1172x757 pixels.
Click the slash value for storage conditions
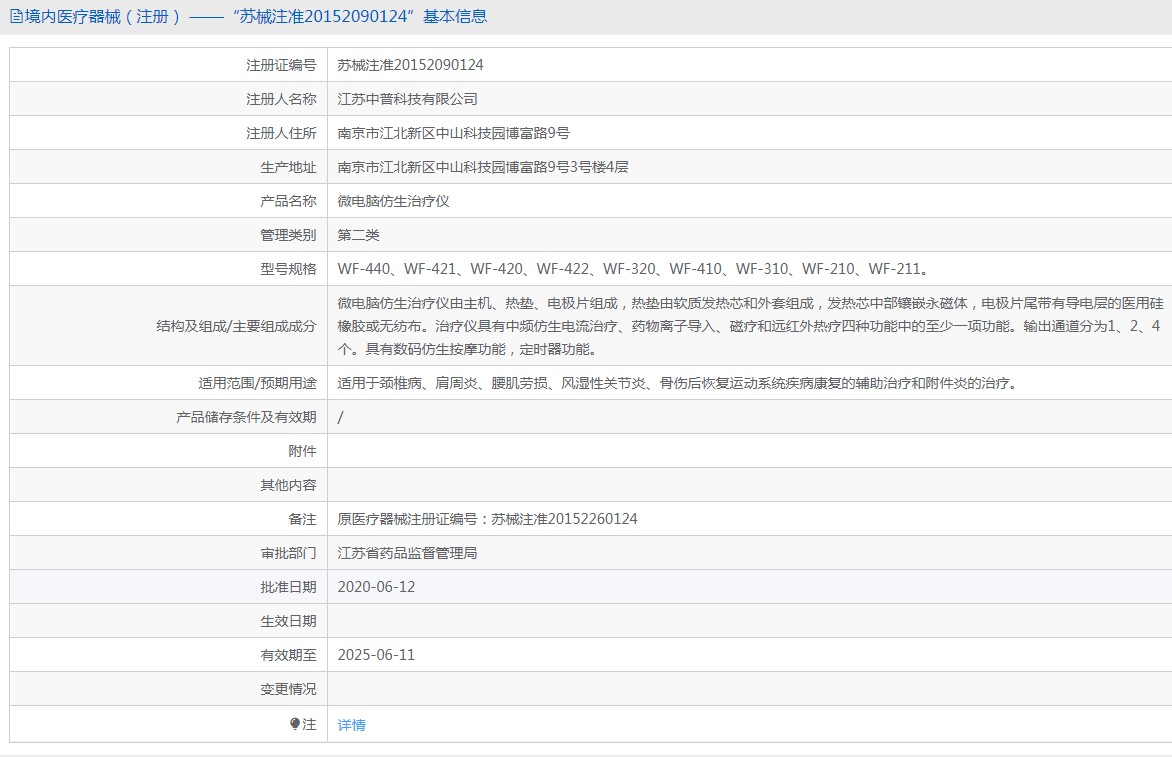tap(341, 417)
